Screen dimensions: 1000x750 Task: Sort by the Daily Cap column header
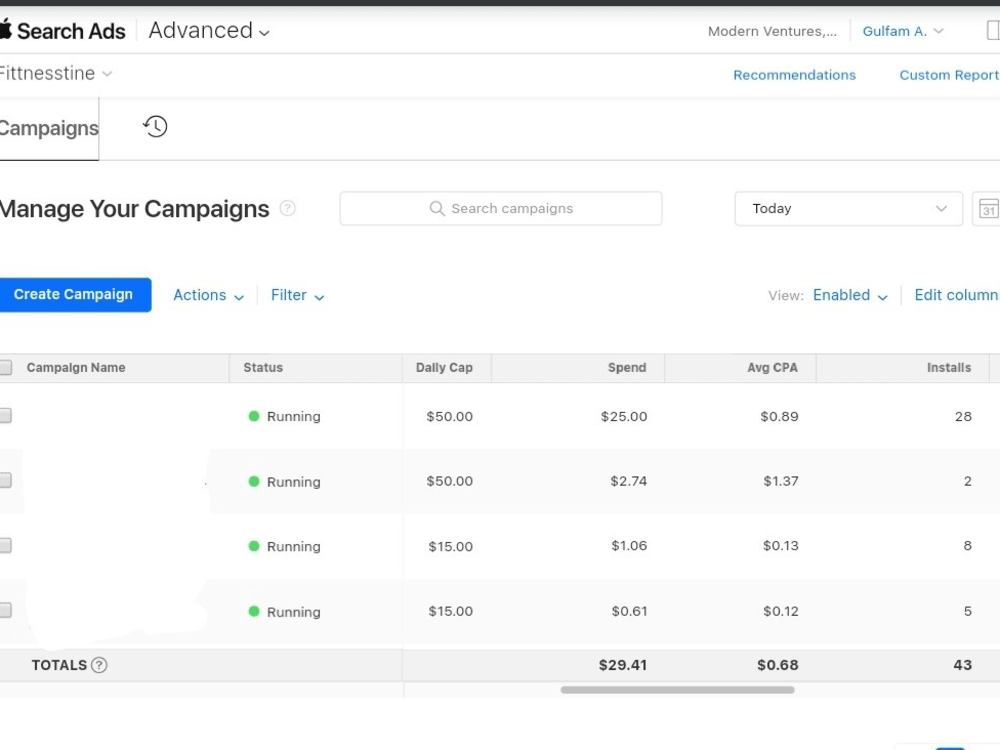444,368
